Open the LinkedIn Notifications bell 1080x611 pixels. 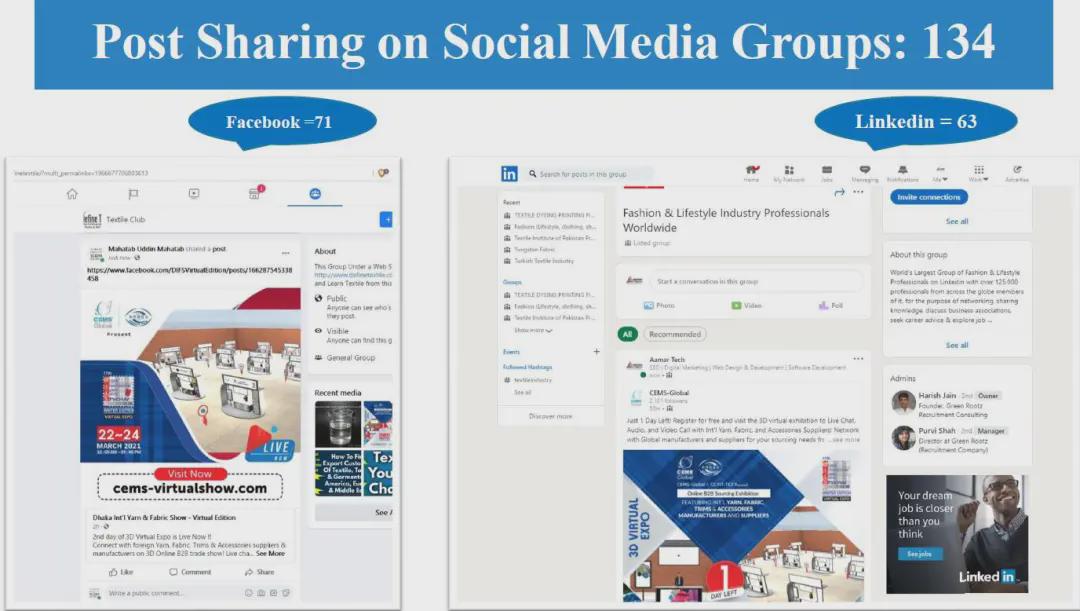(x=902, y=173)
